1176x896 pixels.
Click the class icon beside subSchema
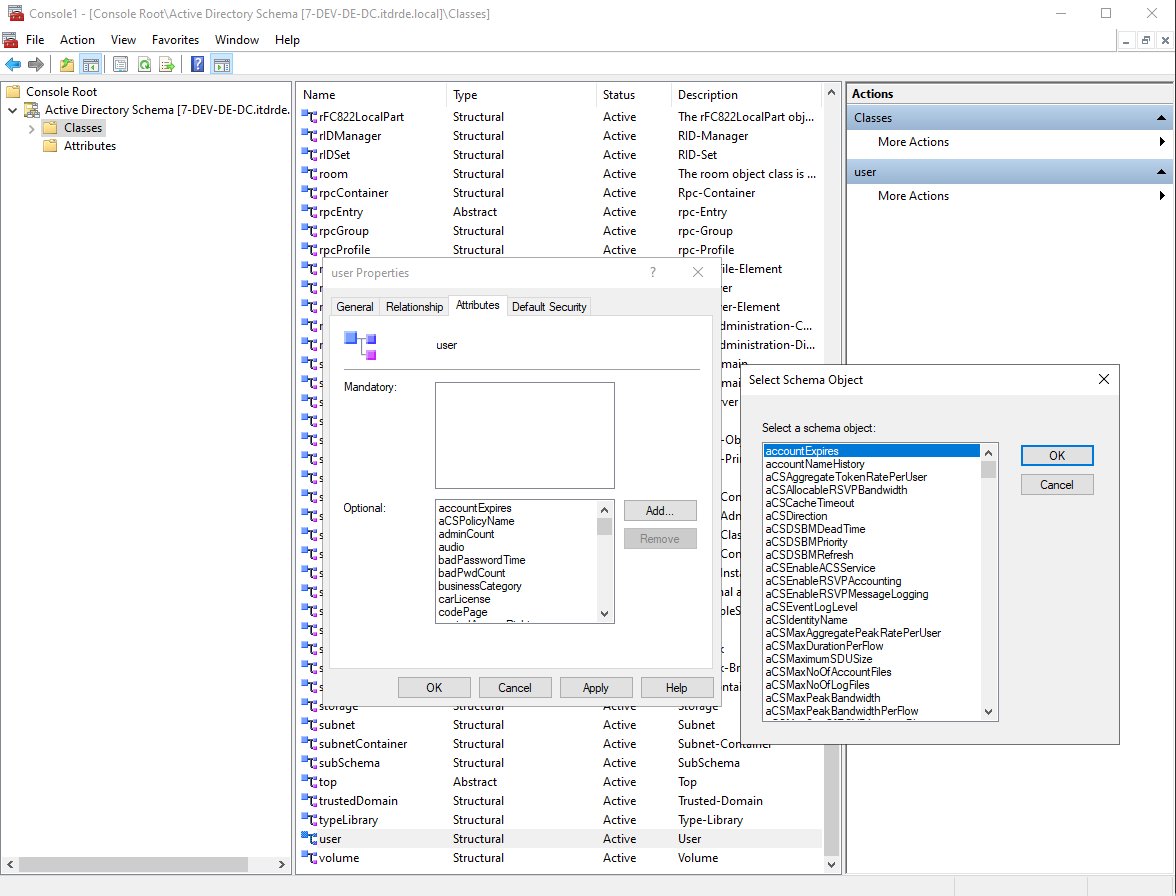[x=309, y=763]
